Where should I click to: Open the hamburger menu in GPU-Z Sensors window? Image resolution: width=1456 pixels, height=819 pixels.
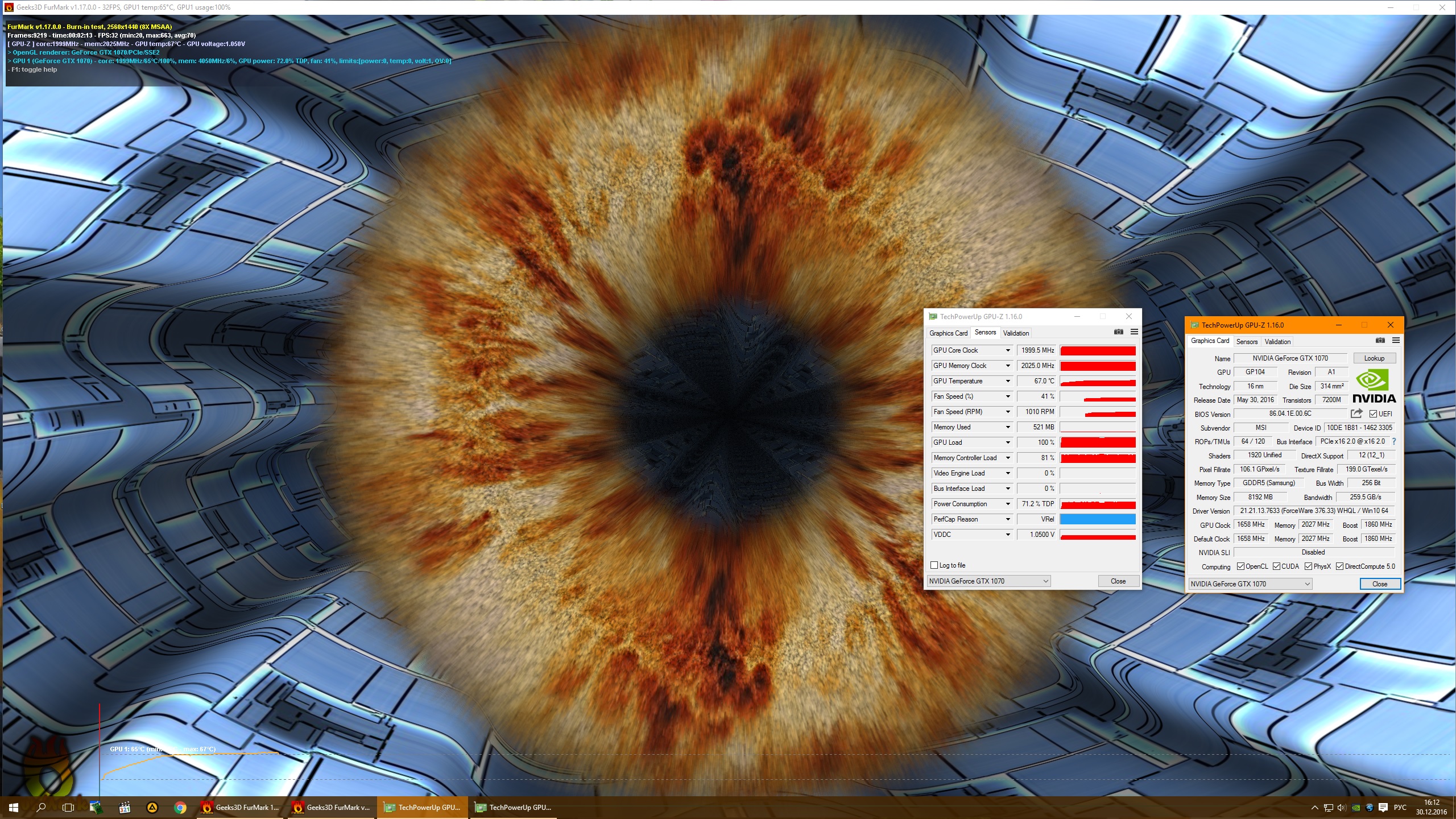[x=1134, y=332]
